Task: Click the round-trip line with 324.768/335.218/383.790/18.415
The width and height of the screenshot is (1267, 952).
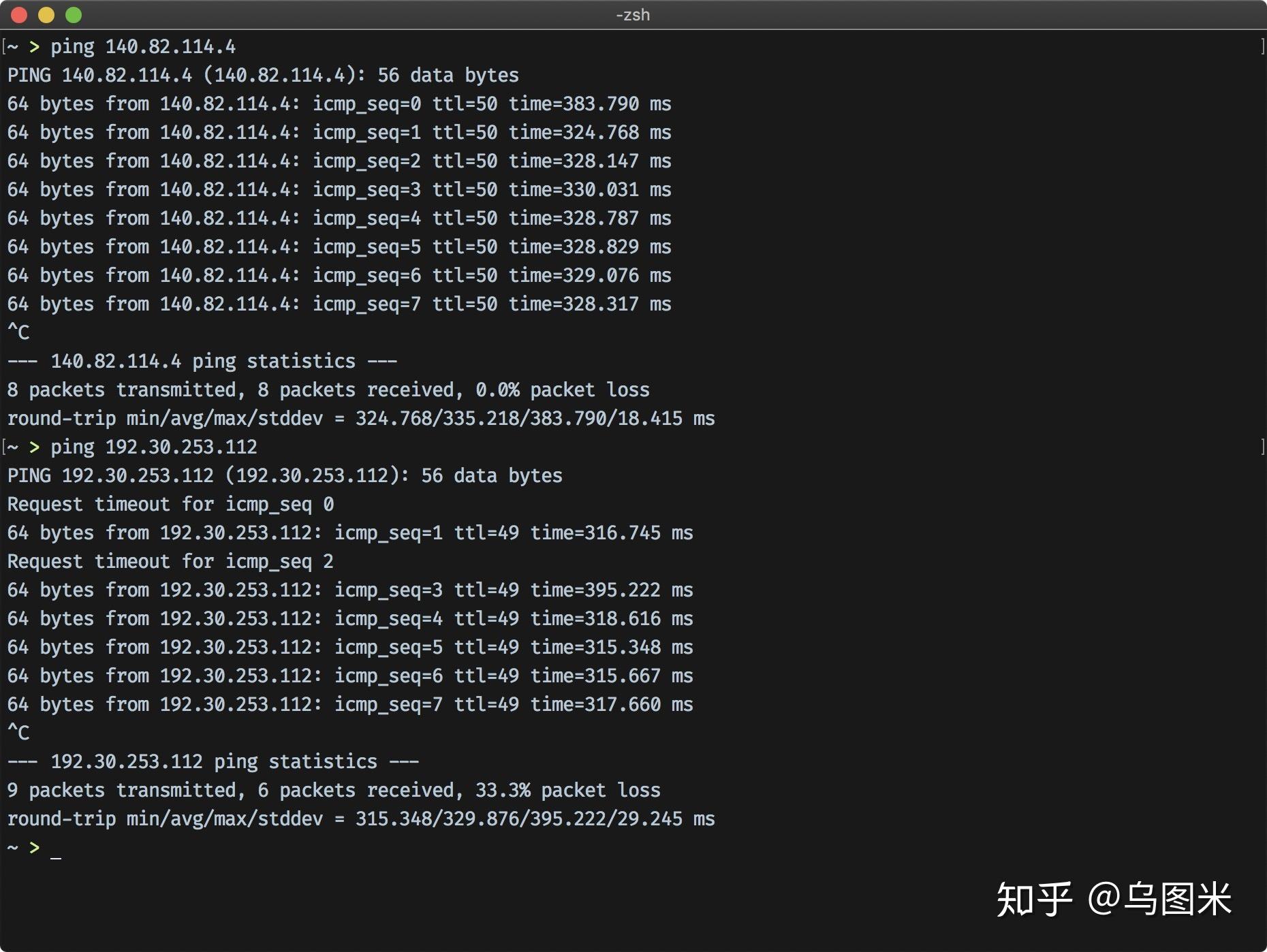Action: point(361,418)
